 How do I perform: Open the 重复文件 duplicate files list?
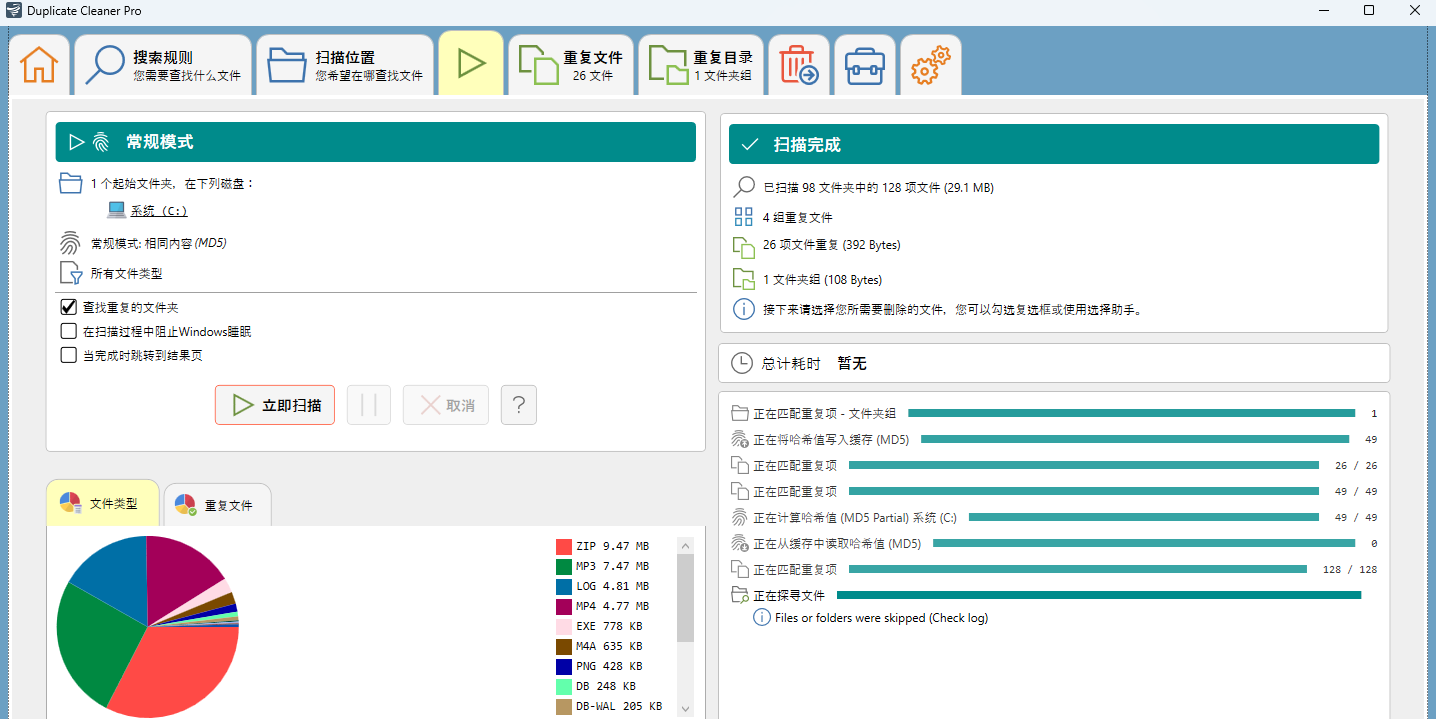coord(571,63)
